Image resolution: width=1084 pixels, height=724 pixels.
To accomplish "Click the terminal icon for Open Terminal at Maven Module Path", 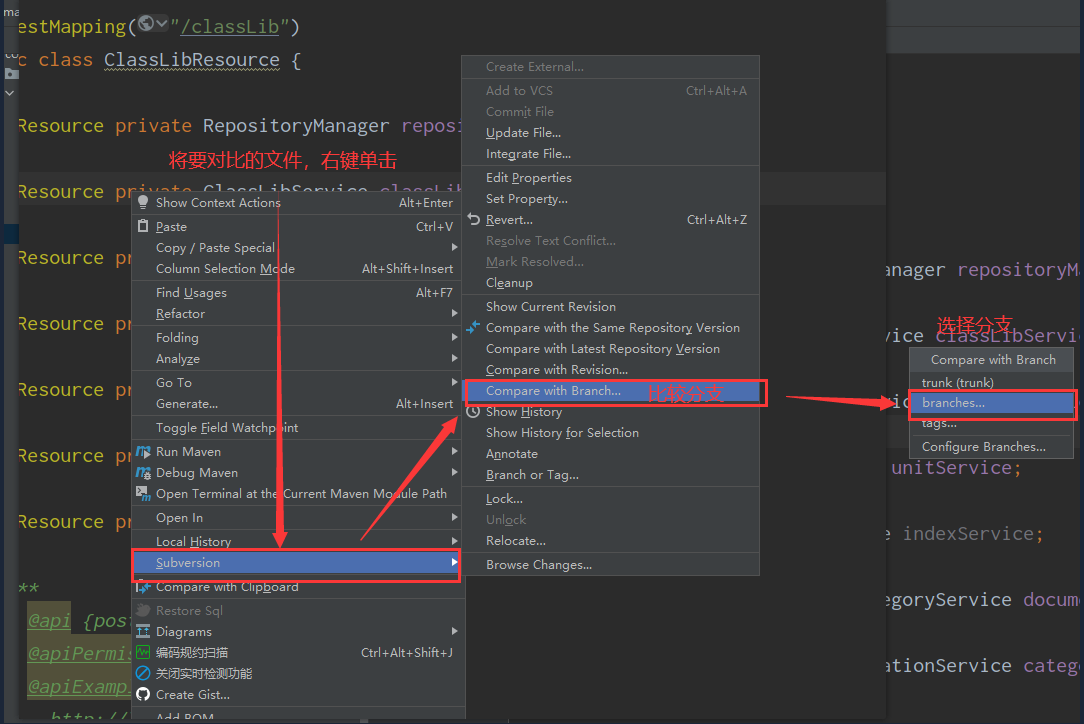I will [143, 493].
